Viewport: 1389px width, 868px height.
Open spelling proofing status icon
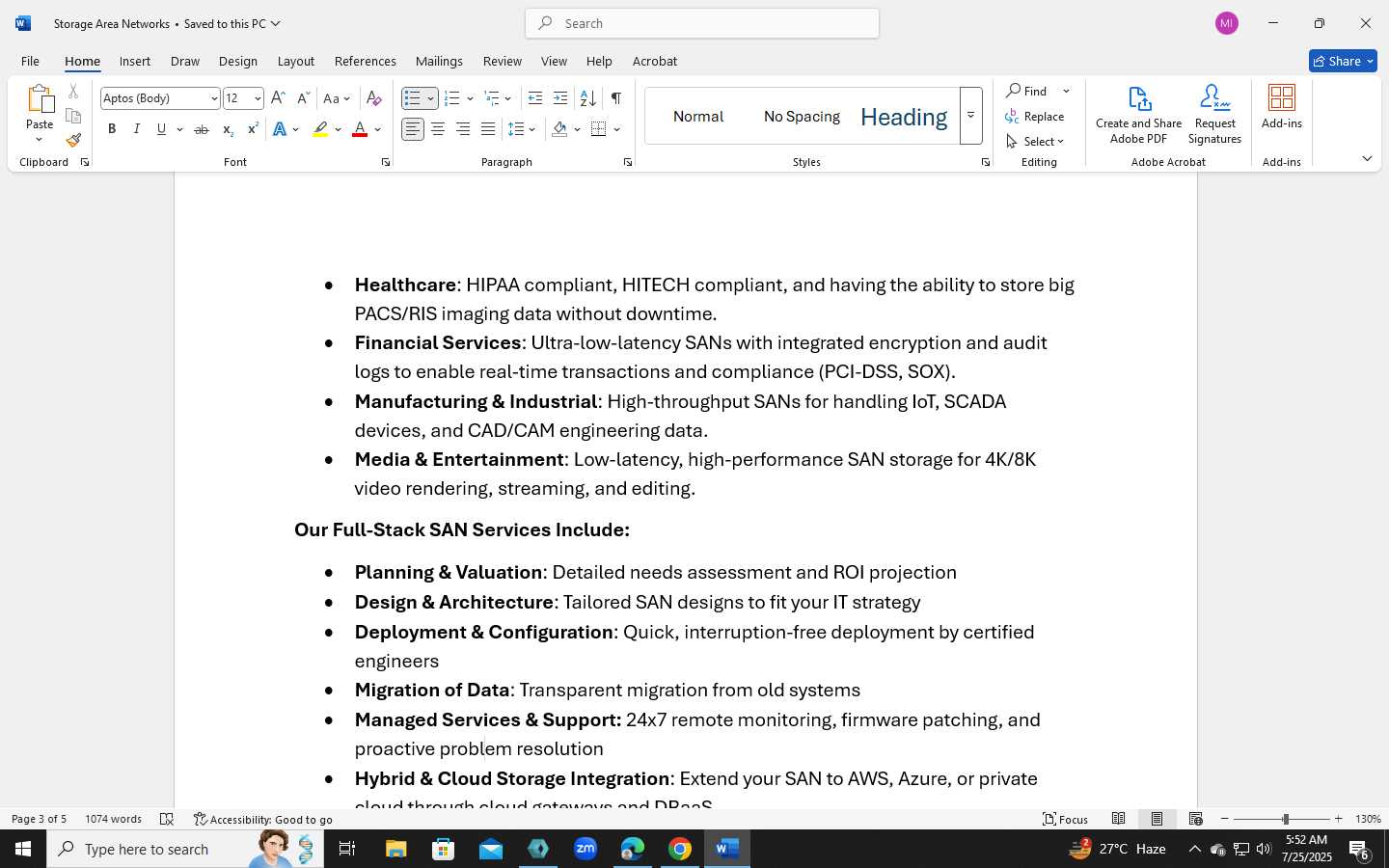(167, 819)
